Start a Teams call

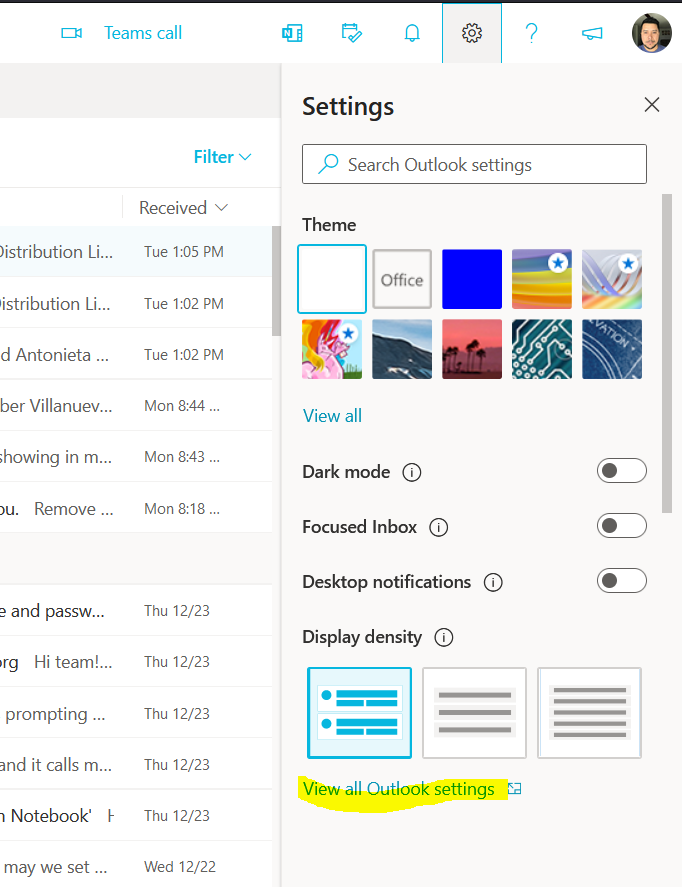point(122,33)
